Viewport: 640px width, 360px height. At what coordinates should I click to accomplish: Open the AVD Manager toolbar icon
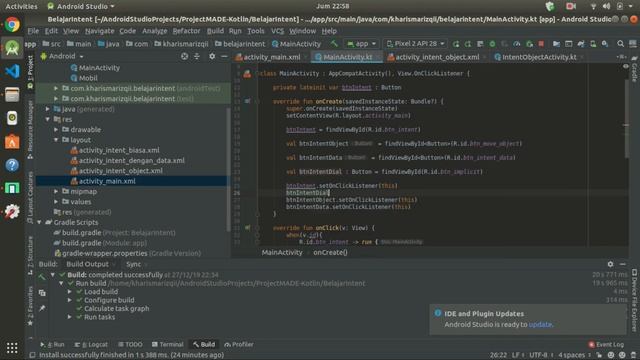593,44
